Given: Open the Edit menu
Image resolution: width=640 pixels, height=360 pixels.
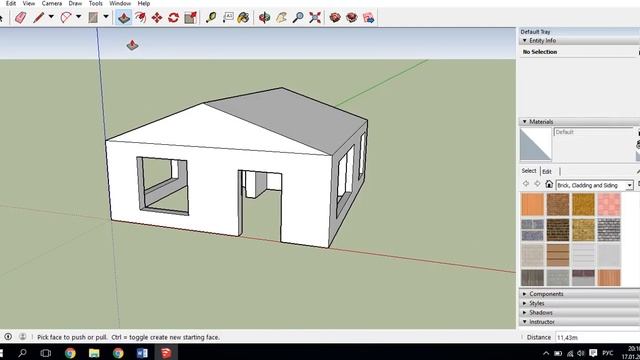Looking at the screenshot, I should (11, 3).
